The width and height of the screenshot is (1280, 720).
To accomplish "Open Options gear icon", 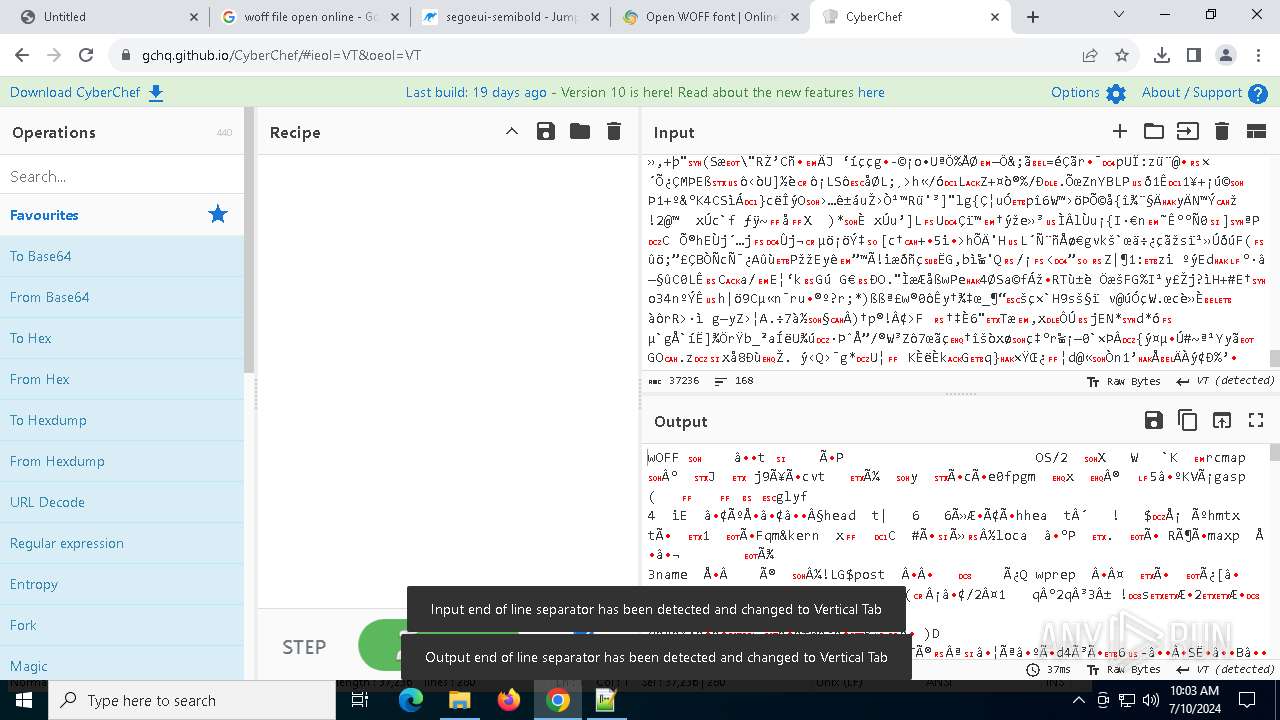I will click(x=1116, y=93).
